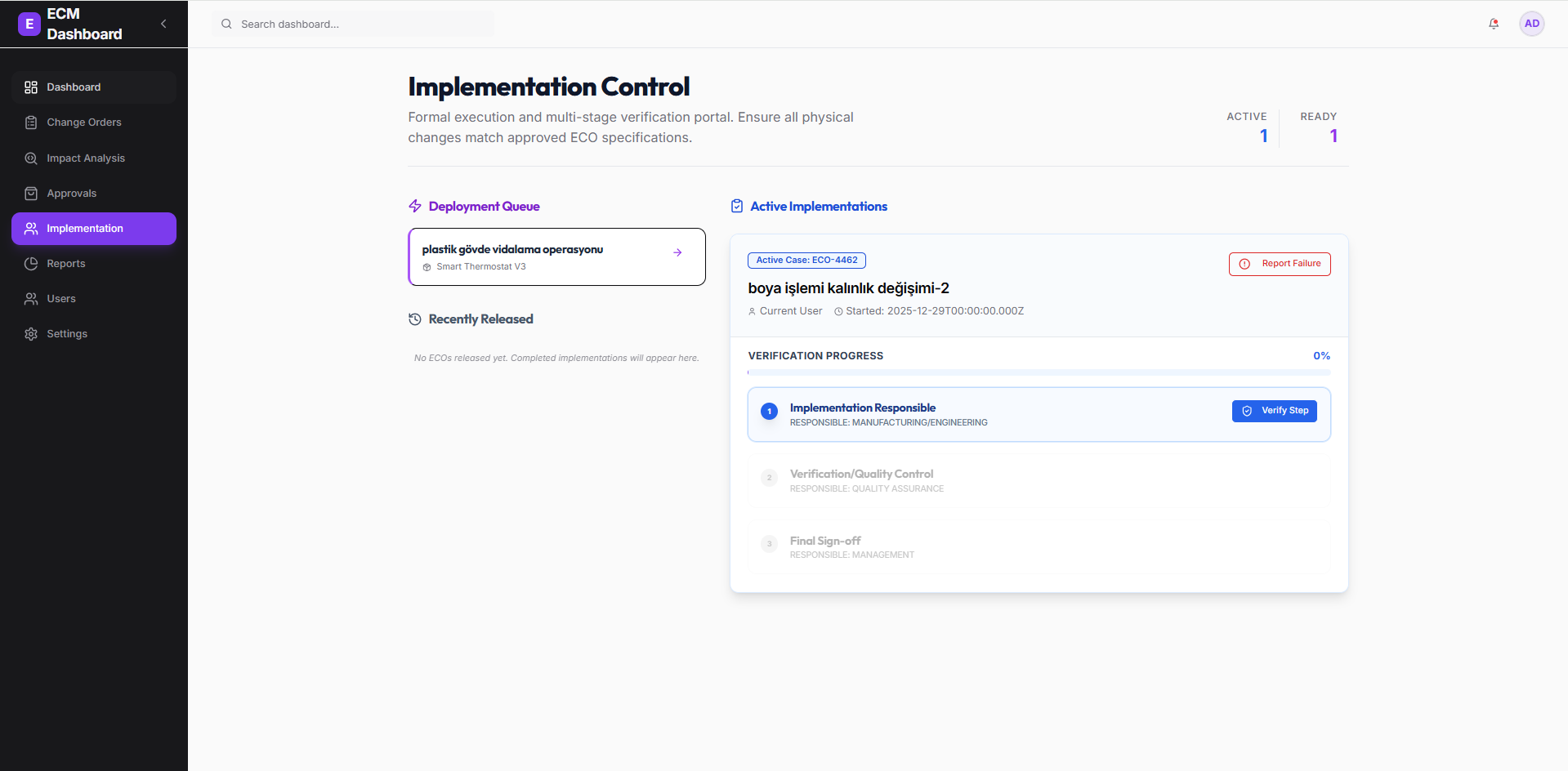This screenshot has width=1568, height=771.
Task: Click the step 1 number circle
Action: 769,412
